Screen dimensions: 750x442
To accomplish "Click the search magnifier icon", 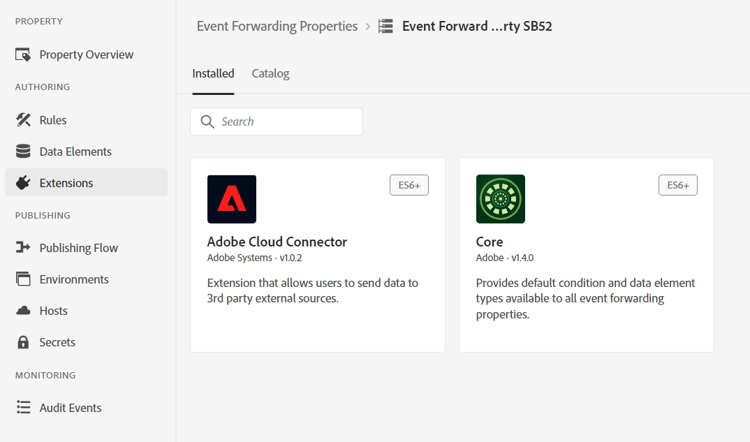I will [207, 122].
